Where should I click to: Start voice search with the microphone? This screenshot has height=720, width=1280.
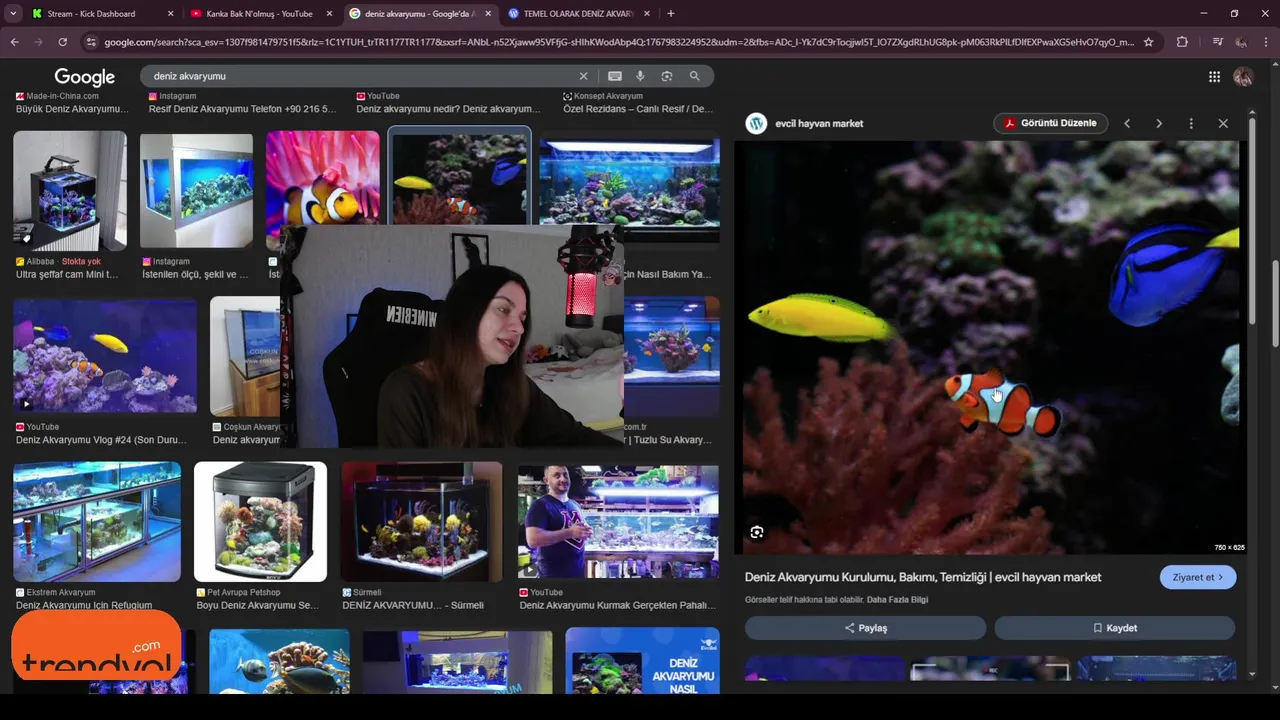[x=640, y=76]
